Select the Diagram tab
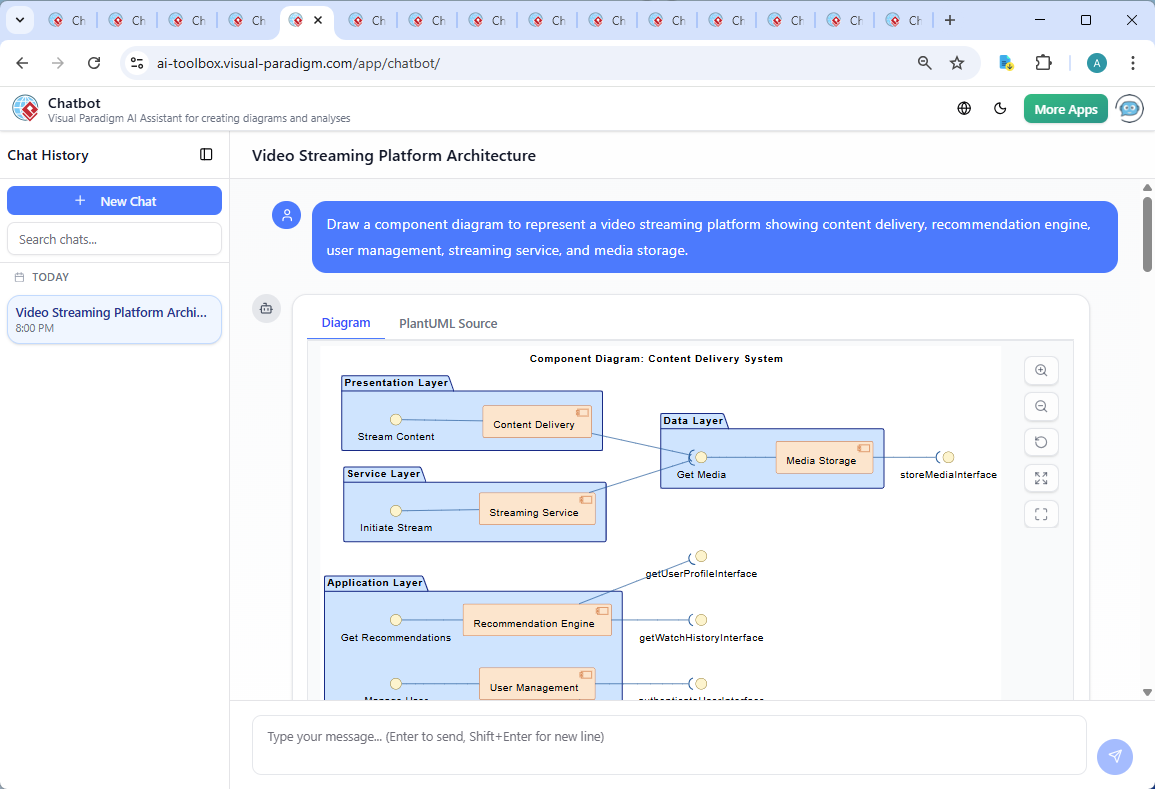Screen dimensions: 1155x789 (x=346, y=323)
